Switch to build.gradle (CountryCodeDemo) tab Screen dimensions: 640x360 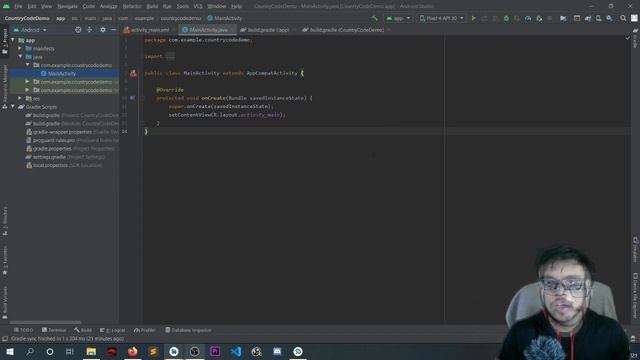[x=346, y=30]
